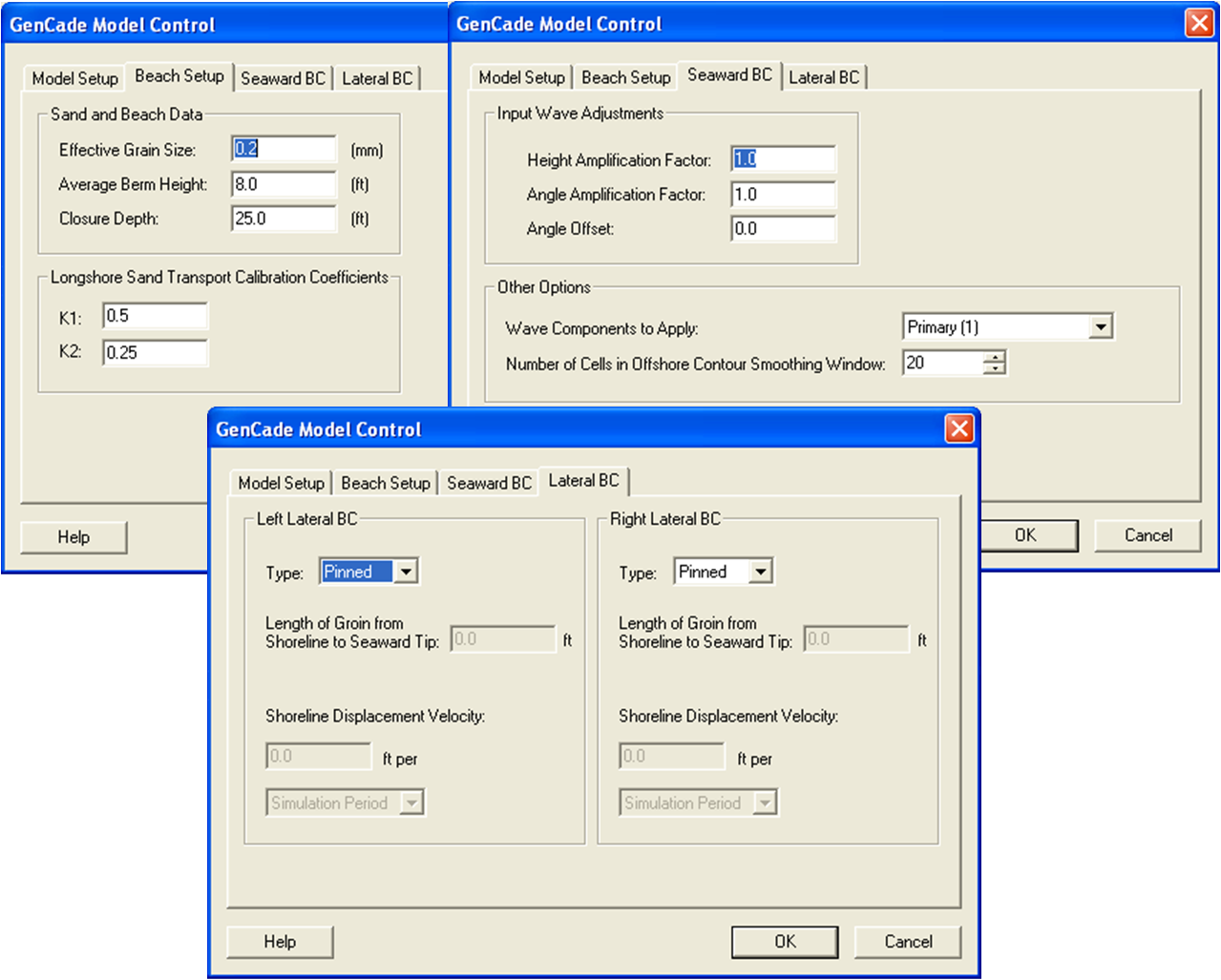
Task: Open Model Setup tab in the Beach Setup window
Action: pyautogui.click(x=74, y=78)
